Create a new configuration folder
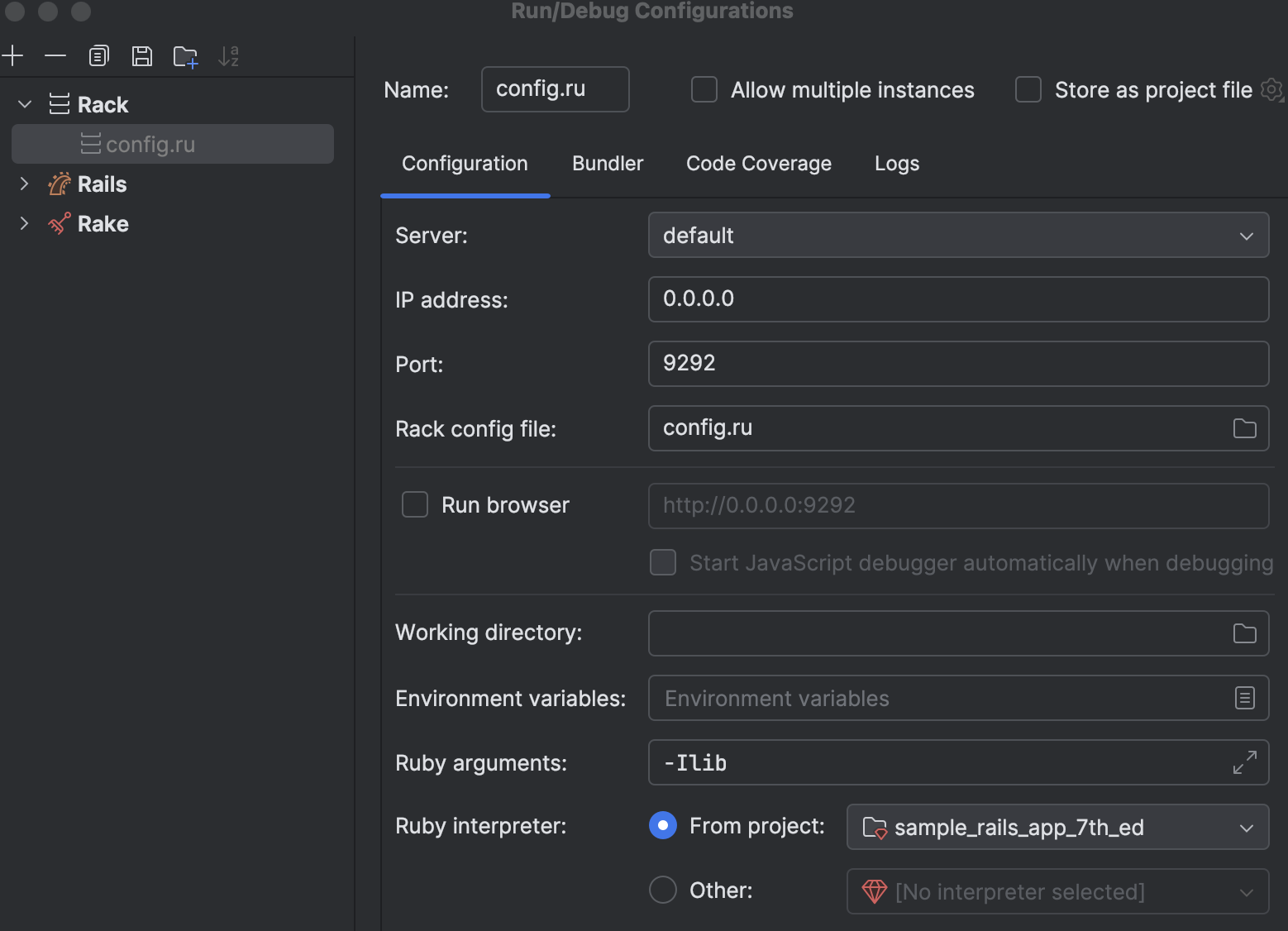This screenshot has width=1288, height=931. tap(184, 55)
